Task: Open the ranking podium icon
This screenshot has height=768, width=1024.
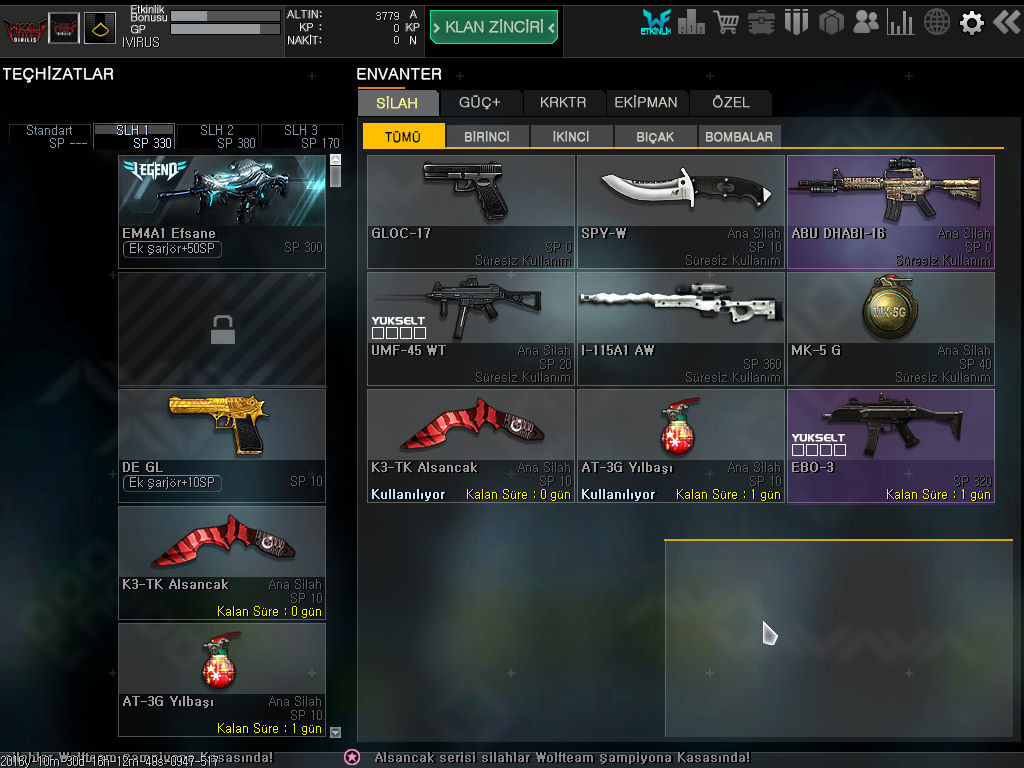Action: (x=691, y=22)
